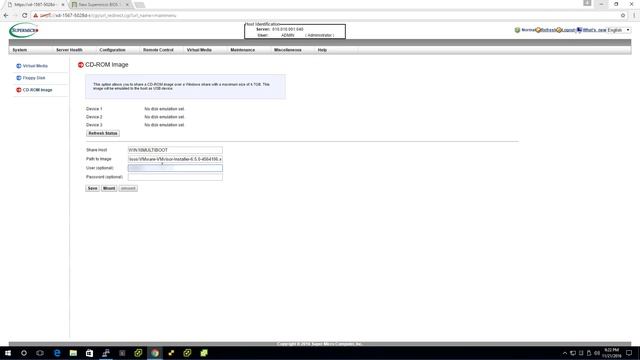This screenshot has width=640, height=360.
Task: Reload the page with browser reload icon
Action: tap(24, 16)
